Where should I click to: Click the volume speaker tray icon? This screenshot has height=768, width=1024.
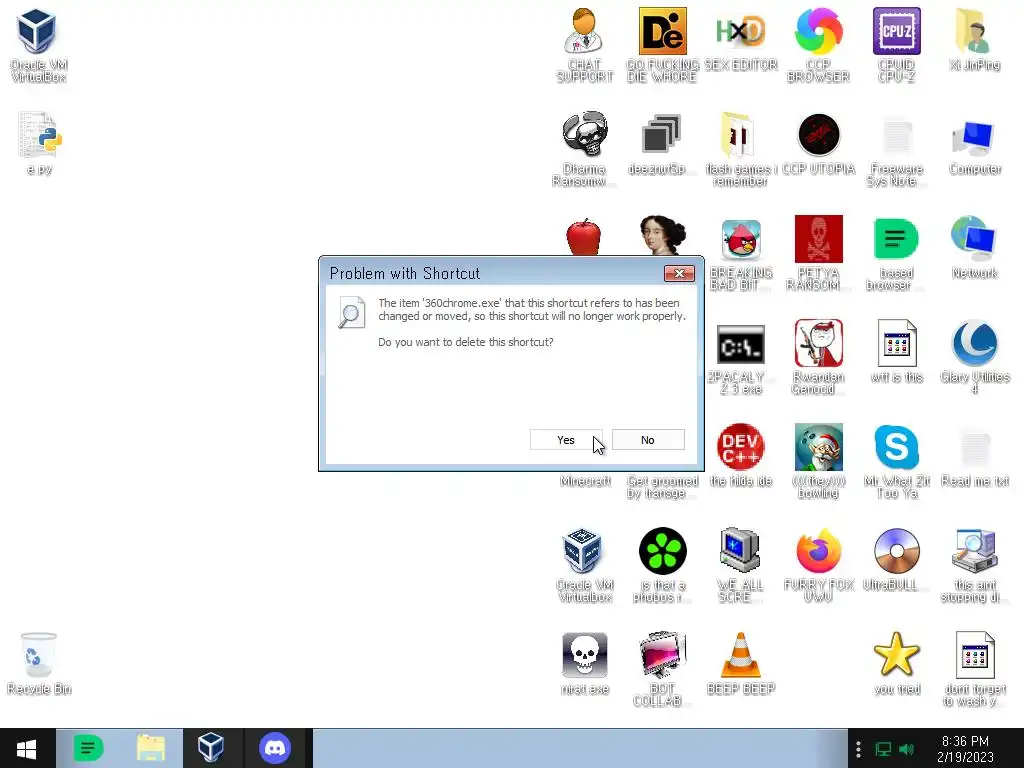click(906, 749)
